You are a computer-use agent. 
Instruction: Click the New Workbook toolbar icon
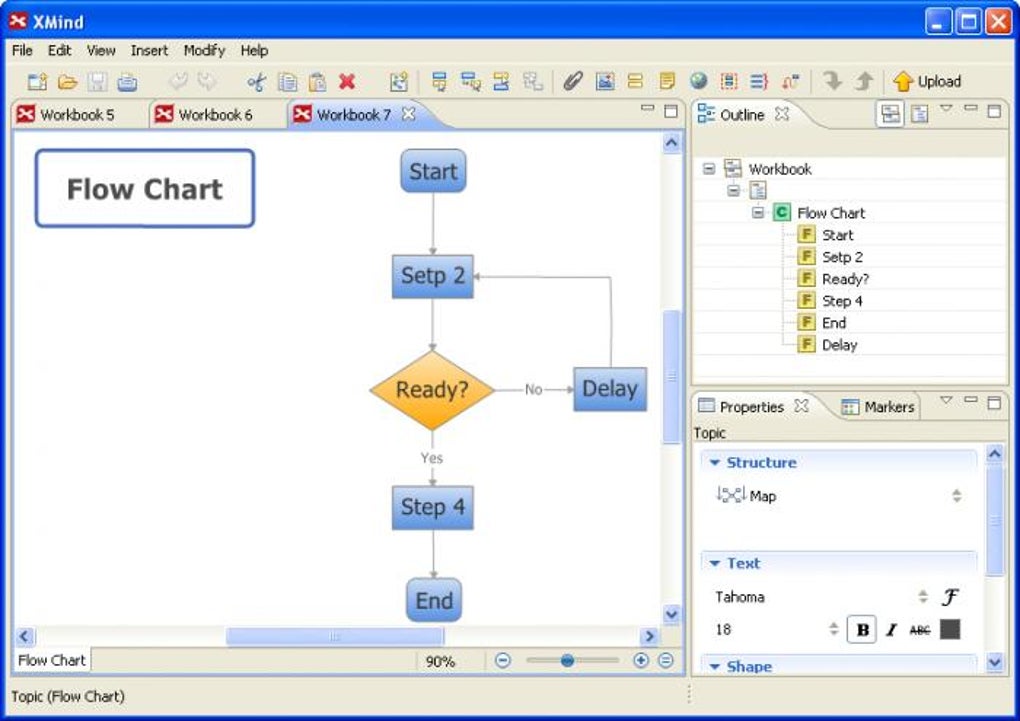38,81
